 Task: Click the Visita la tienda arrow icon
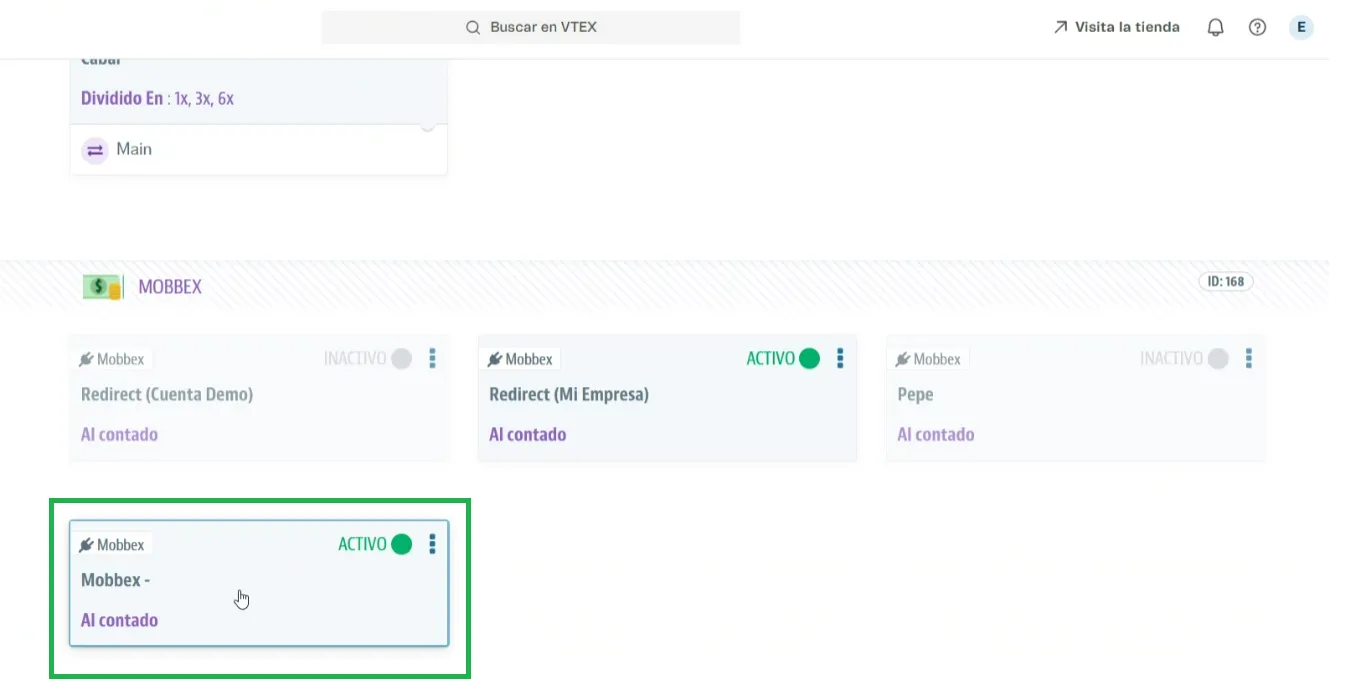pos(1060,28)
